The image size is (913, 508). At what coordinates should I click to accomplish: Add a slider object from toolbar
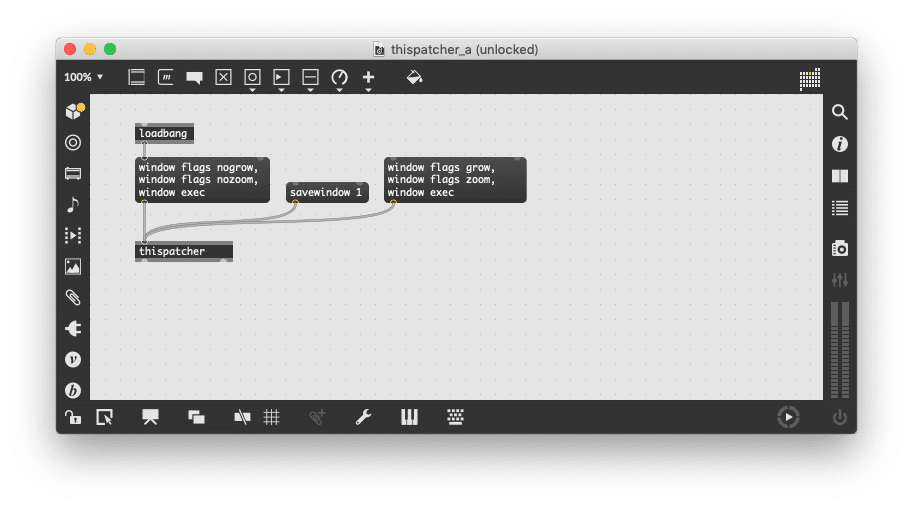click(310, 77)
